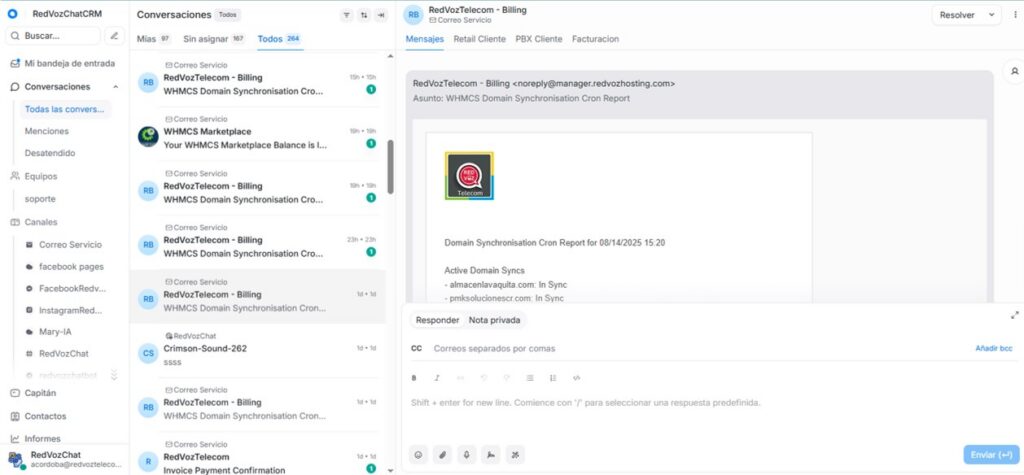Insert a link in reply editor
Screen dimensions: 1024x475
pos(460,378)
